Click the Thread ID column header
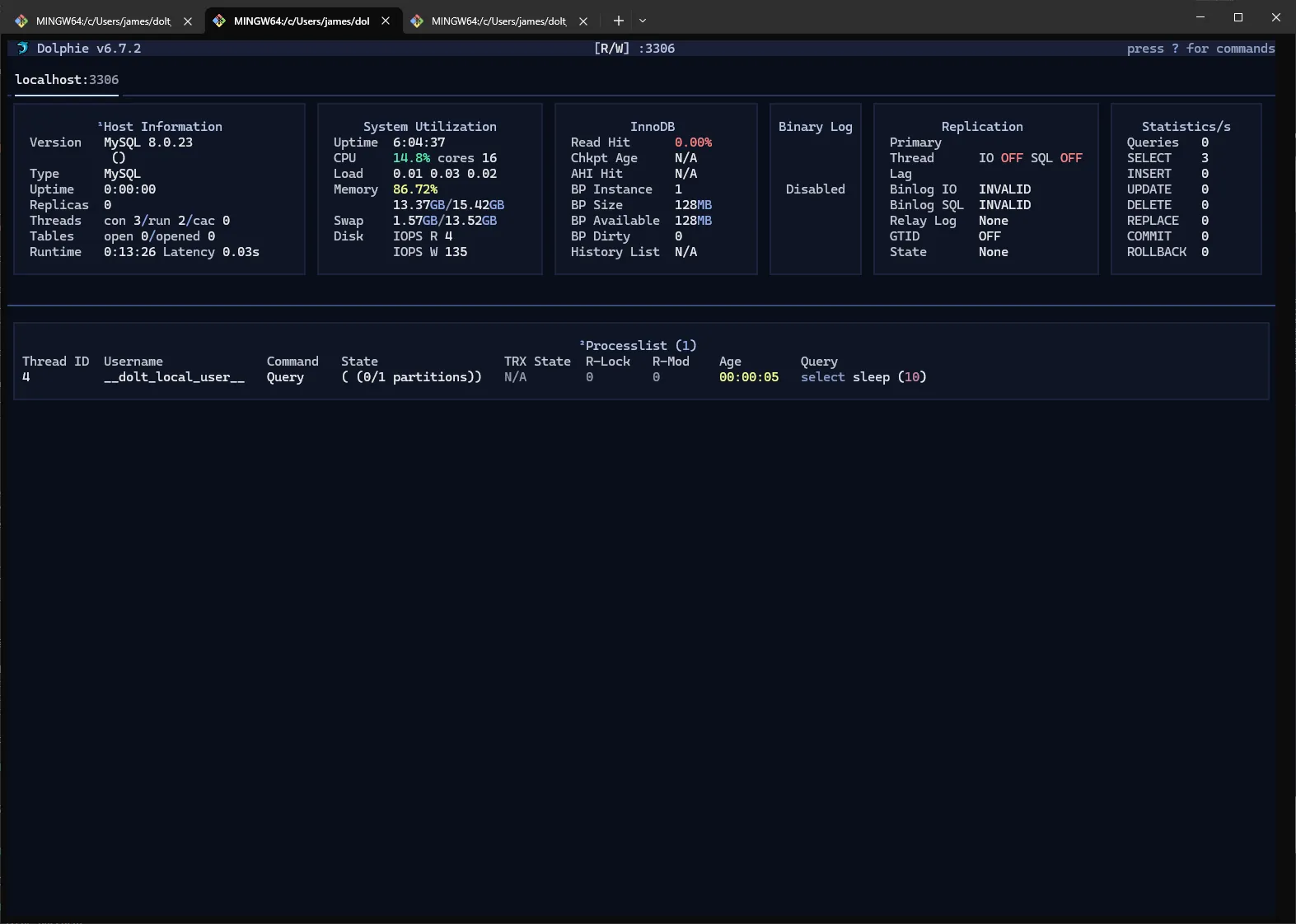Viewport: 1296px width, 924px height. point(55,362)
